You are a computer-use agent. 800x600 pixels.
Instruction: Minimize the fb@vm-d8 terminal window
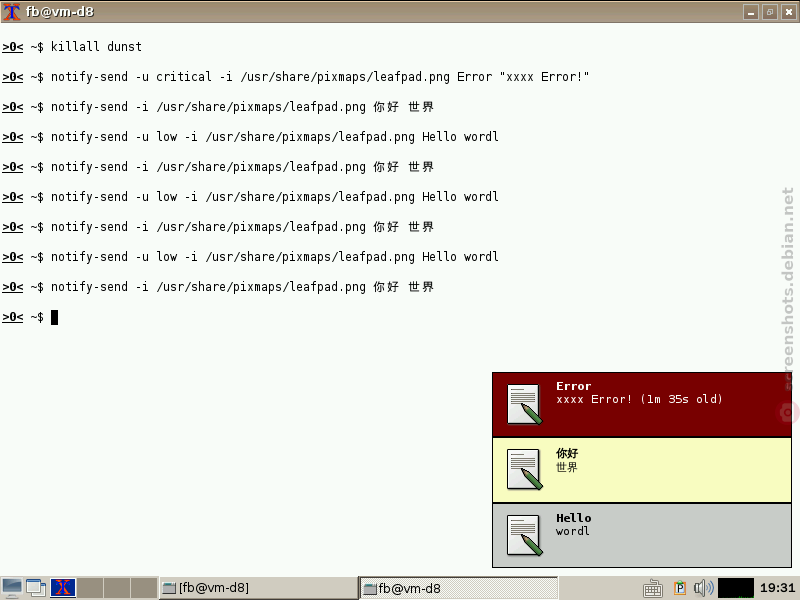[x=751, y=12]
